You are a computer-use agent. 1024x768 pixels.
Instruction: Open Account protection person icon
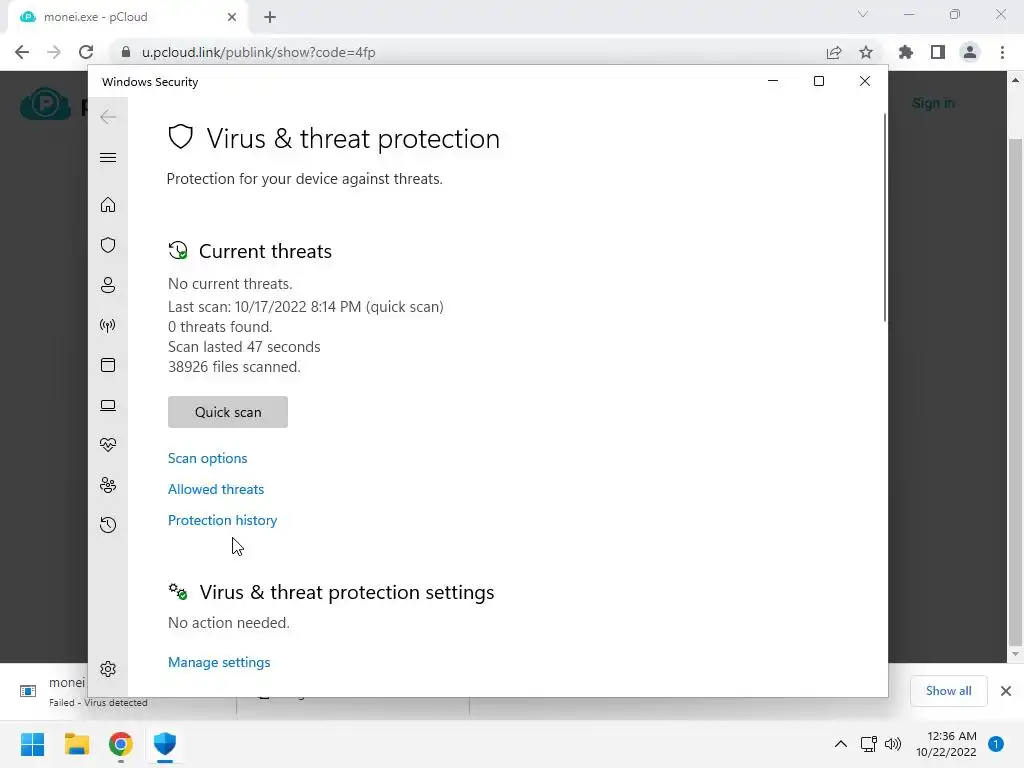pyautogui.click(x=108, y=285)
